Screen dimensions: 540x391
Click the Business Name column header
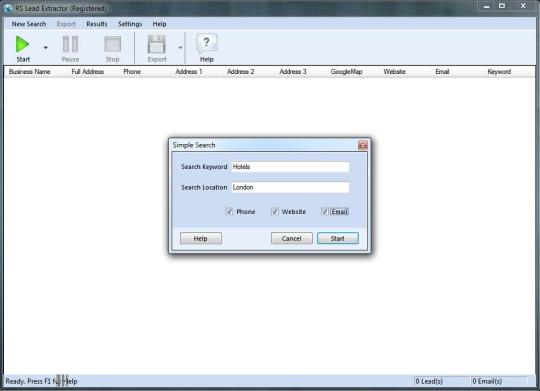pos(30,72)
